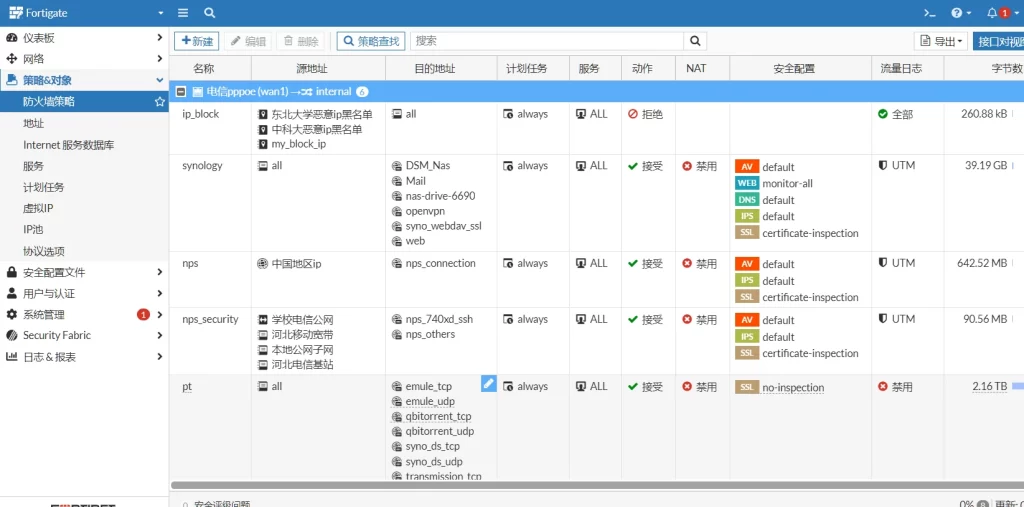Open the 导出 dropdown
Viewport: 1024px width, 507px height.
coord(941,41)
